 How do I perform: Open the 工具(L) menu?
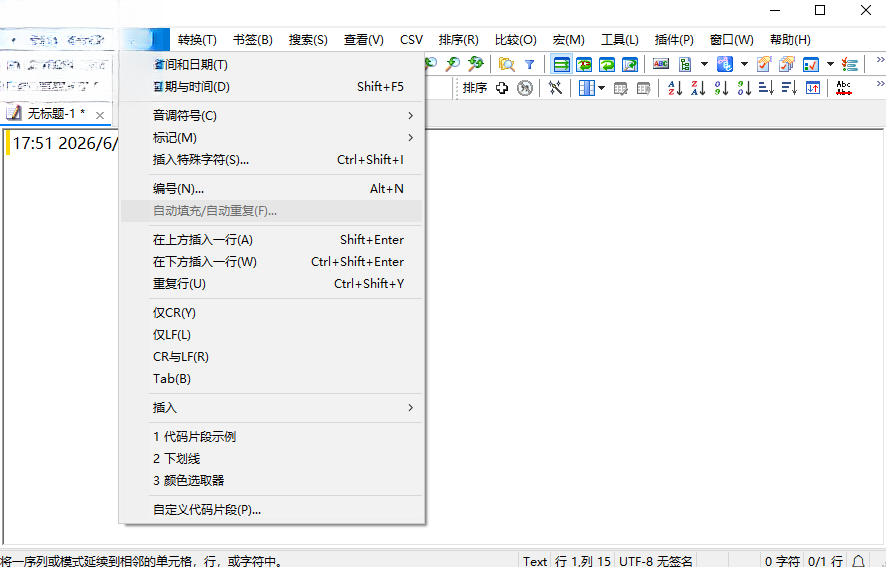pos(619,40)
